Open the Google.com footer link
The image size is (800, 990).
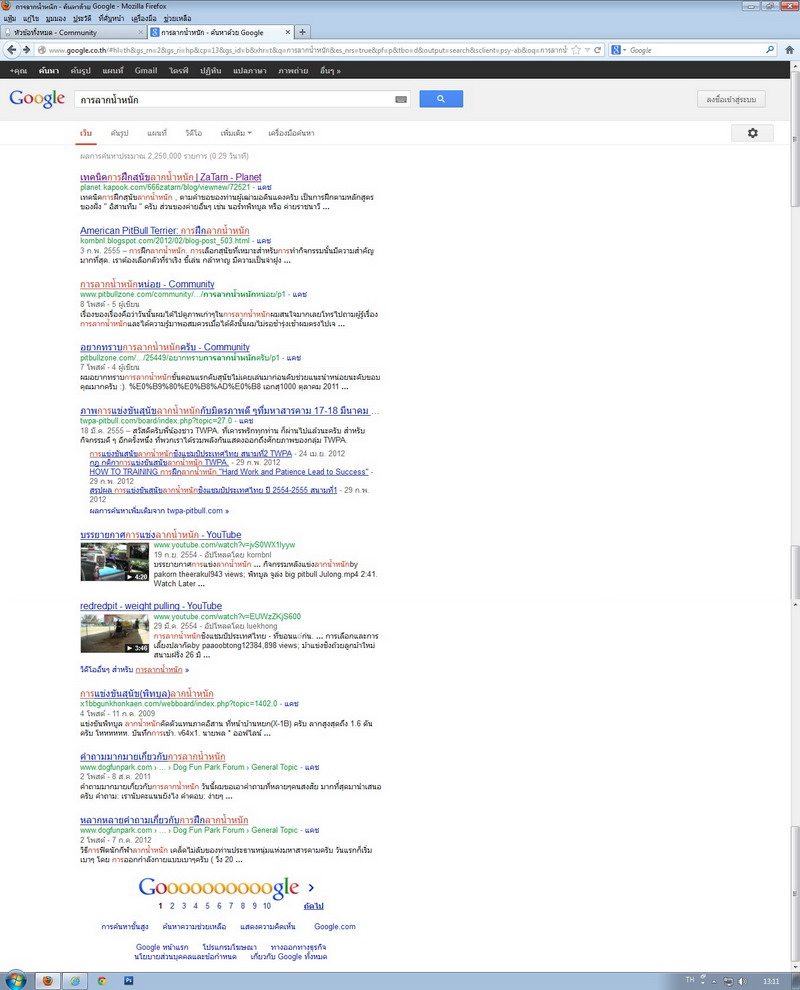(335, 926)
